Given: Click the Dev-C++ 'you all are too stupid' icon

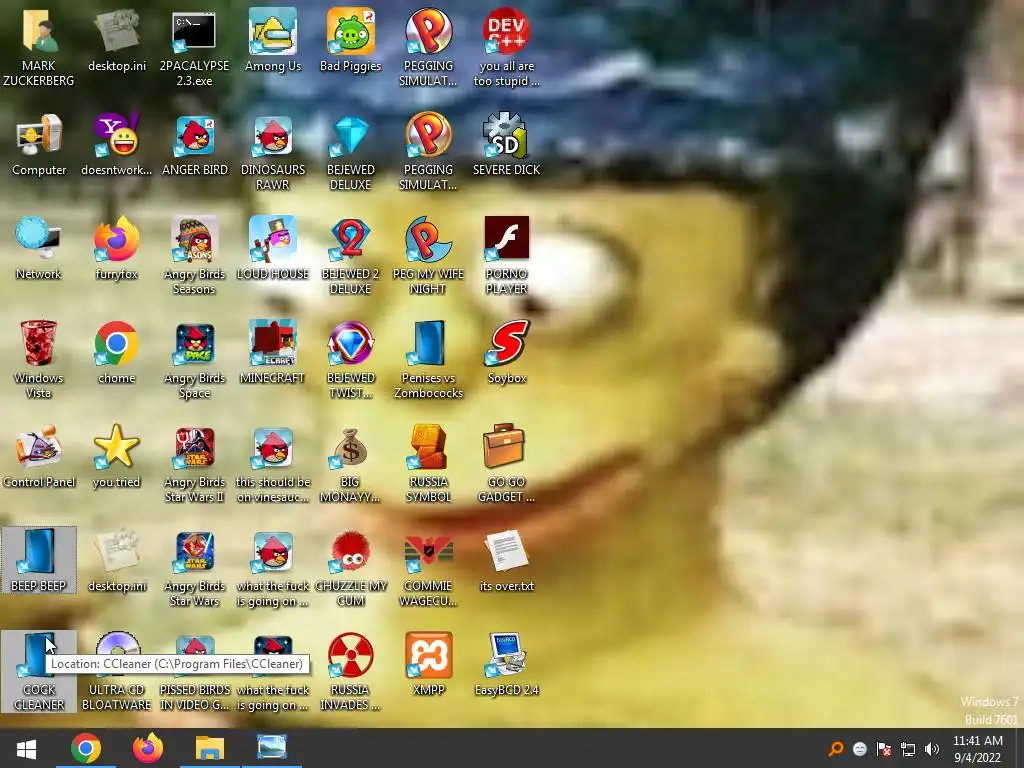Looking at the screenshot, I should 506,31.
